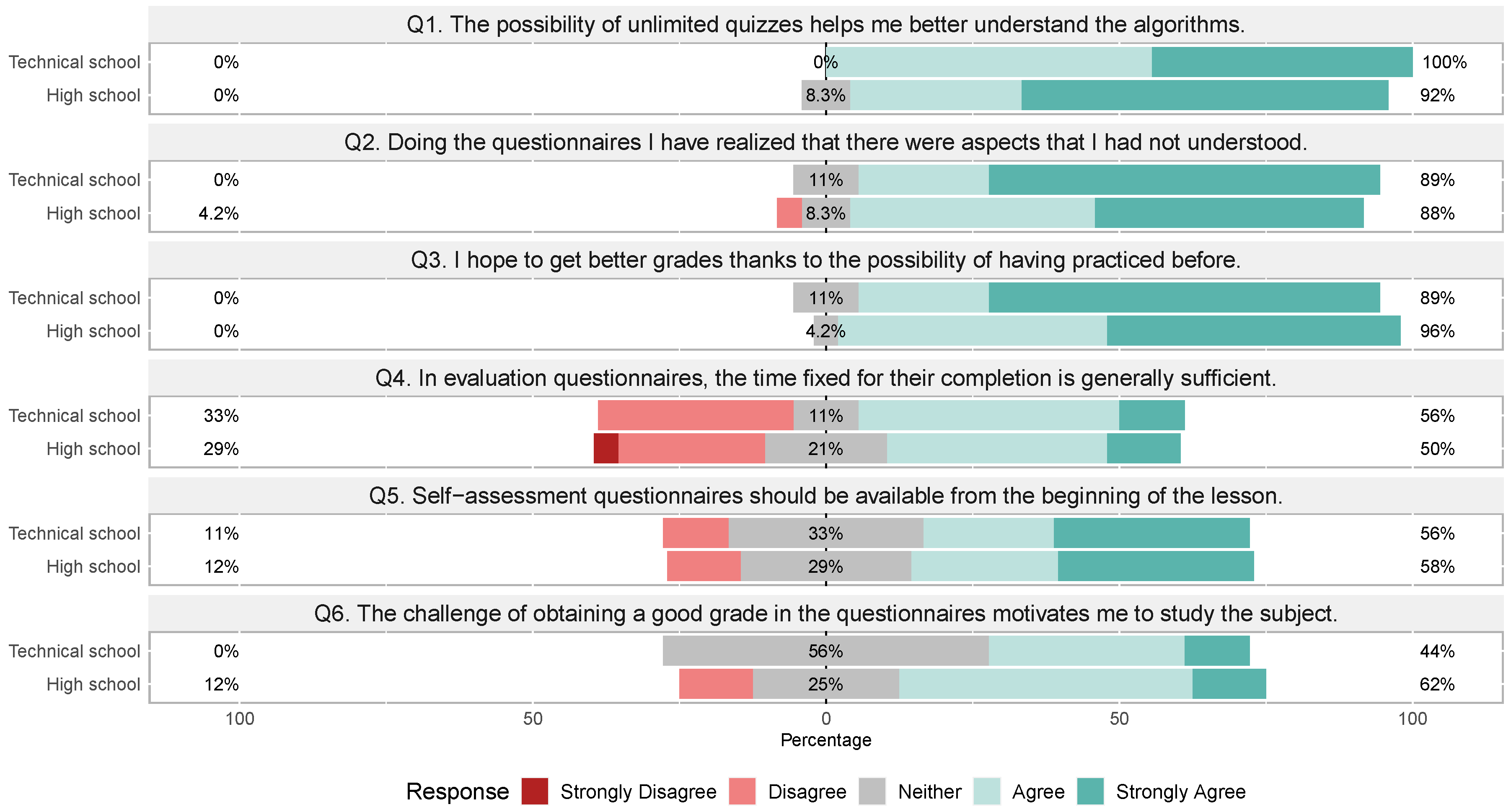The width and height of the screenshot is (1511, 812).
Task: Select the Neither legend swatch
Action: [872, 791]
